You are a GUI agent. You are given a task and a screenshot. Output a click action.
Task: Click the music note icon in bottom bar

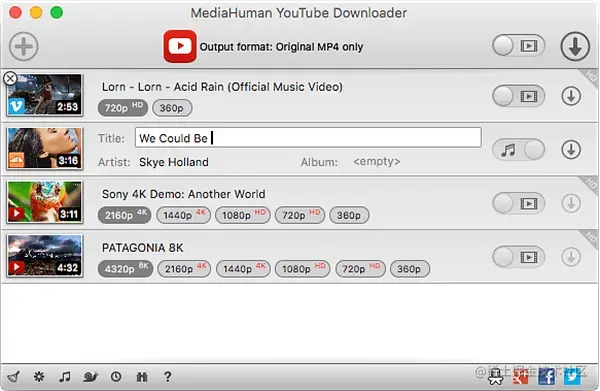tap(65, 377)
